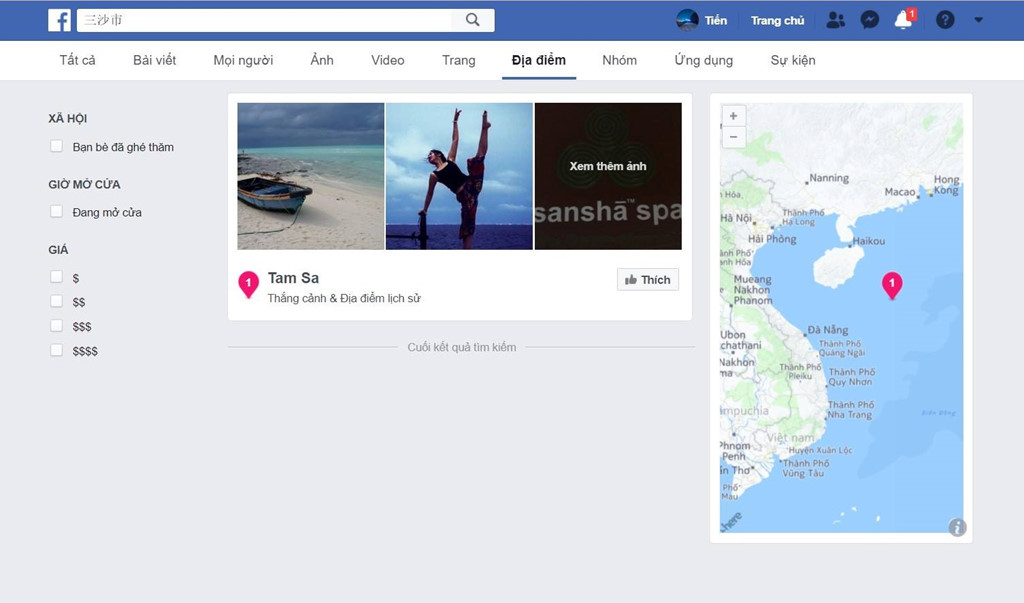
Task: Check the $$ price filter
Action: tap(56, 301)
